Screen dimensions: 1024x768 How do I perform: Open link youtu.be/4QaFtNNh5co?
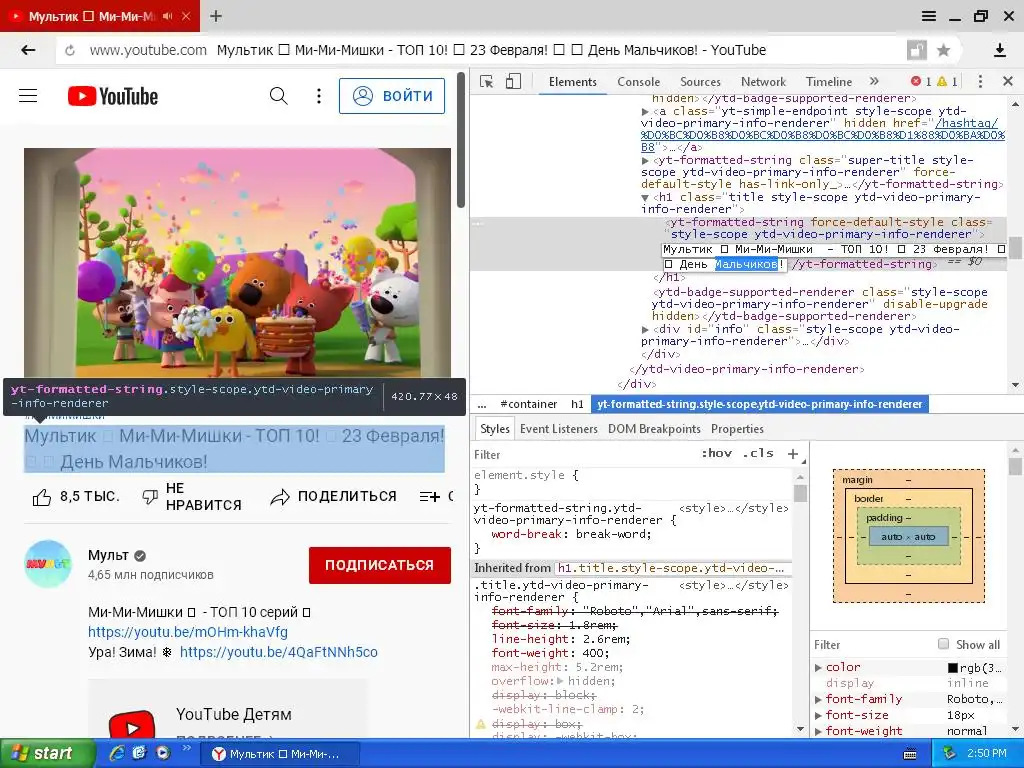[x=279, y=652]
